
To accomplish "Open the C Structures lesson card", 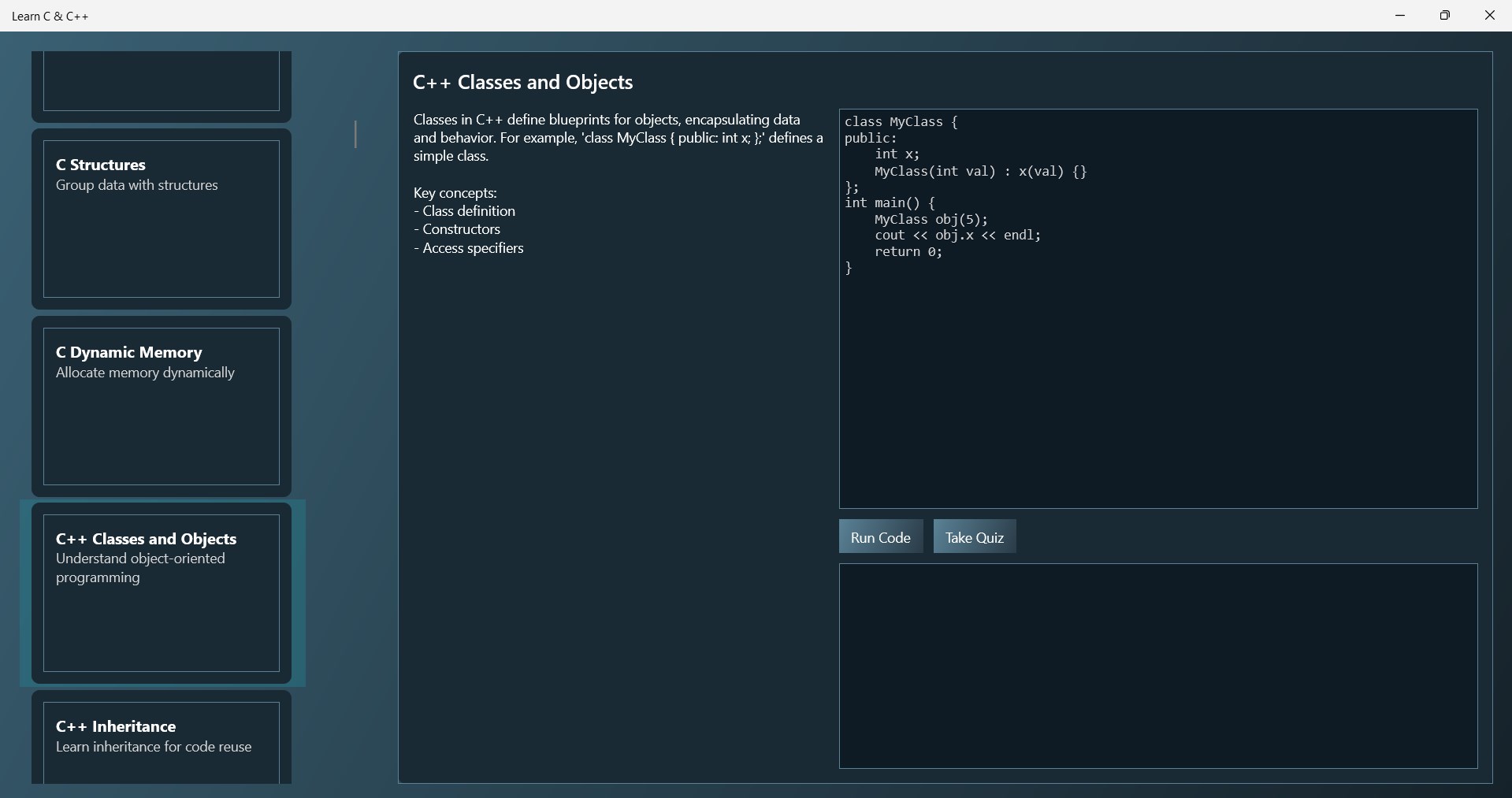I will (162, 218).
